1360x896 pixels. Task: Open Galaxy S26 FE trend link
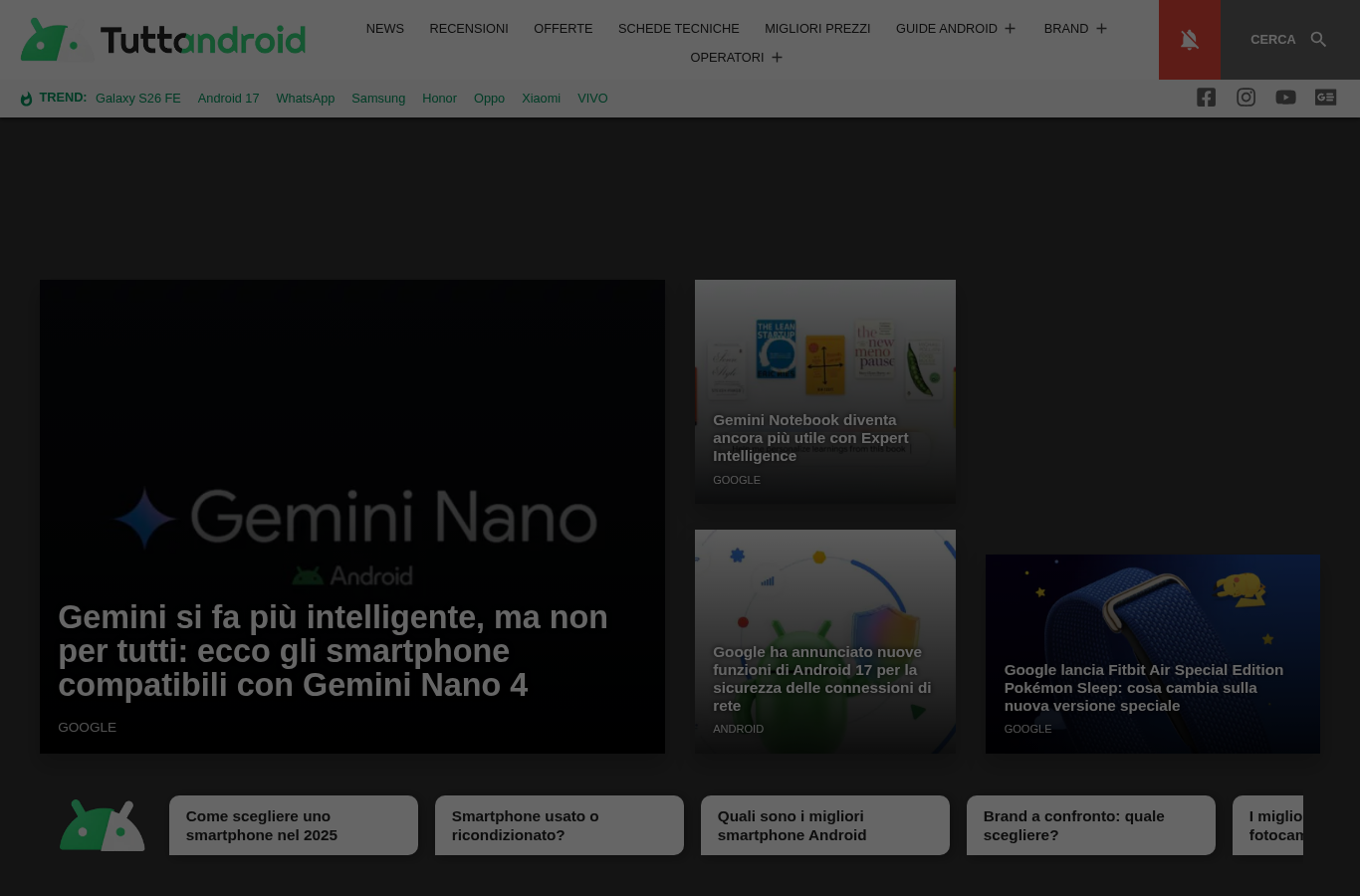point(138,98)
